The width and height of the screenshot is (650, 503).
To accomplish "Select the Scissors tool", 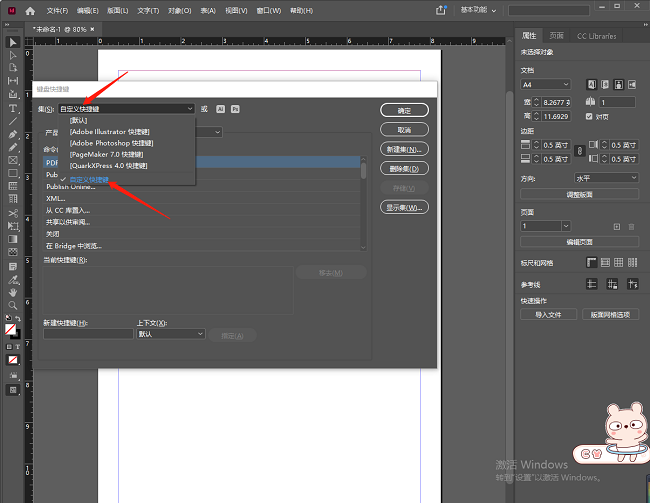I will [x=13, y=213].
